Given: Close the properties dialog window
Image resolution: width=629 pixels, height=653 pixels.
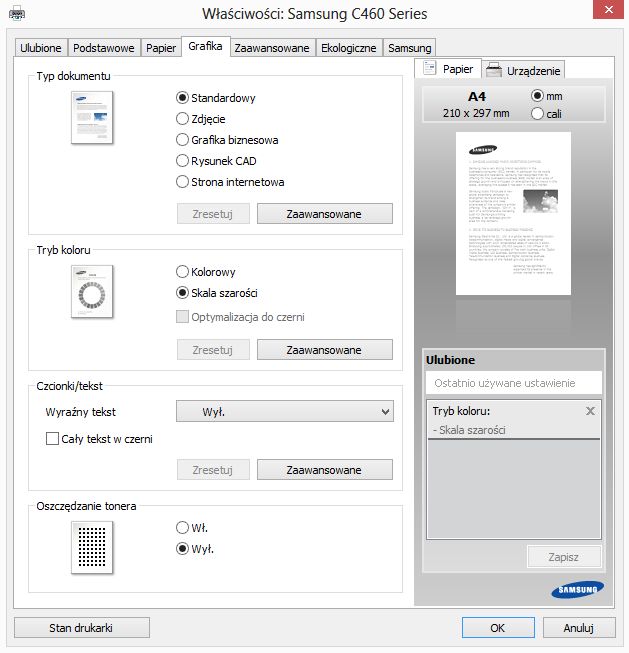Looking at the screenshot, I should [609, 9].
